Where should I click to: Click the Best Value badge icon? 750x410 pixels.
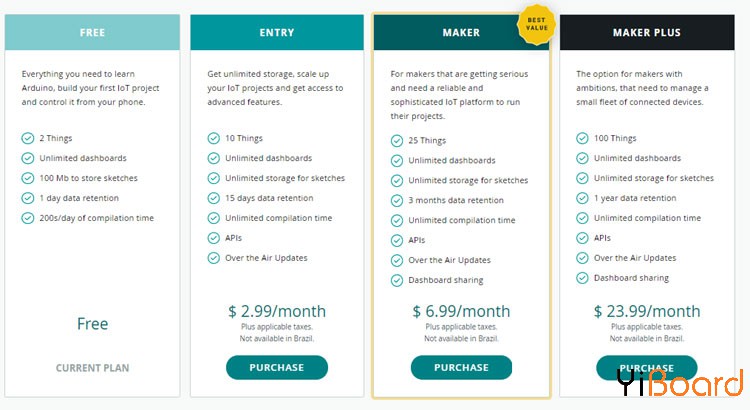click(x=536, y=24)
